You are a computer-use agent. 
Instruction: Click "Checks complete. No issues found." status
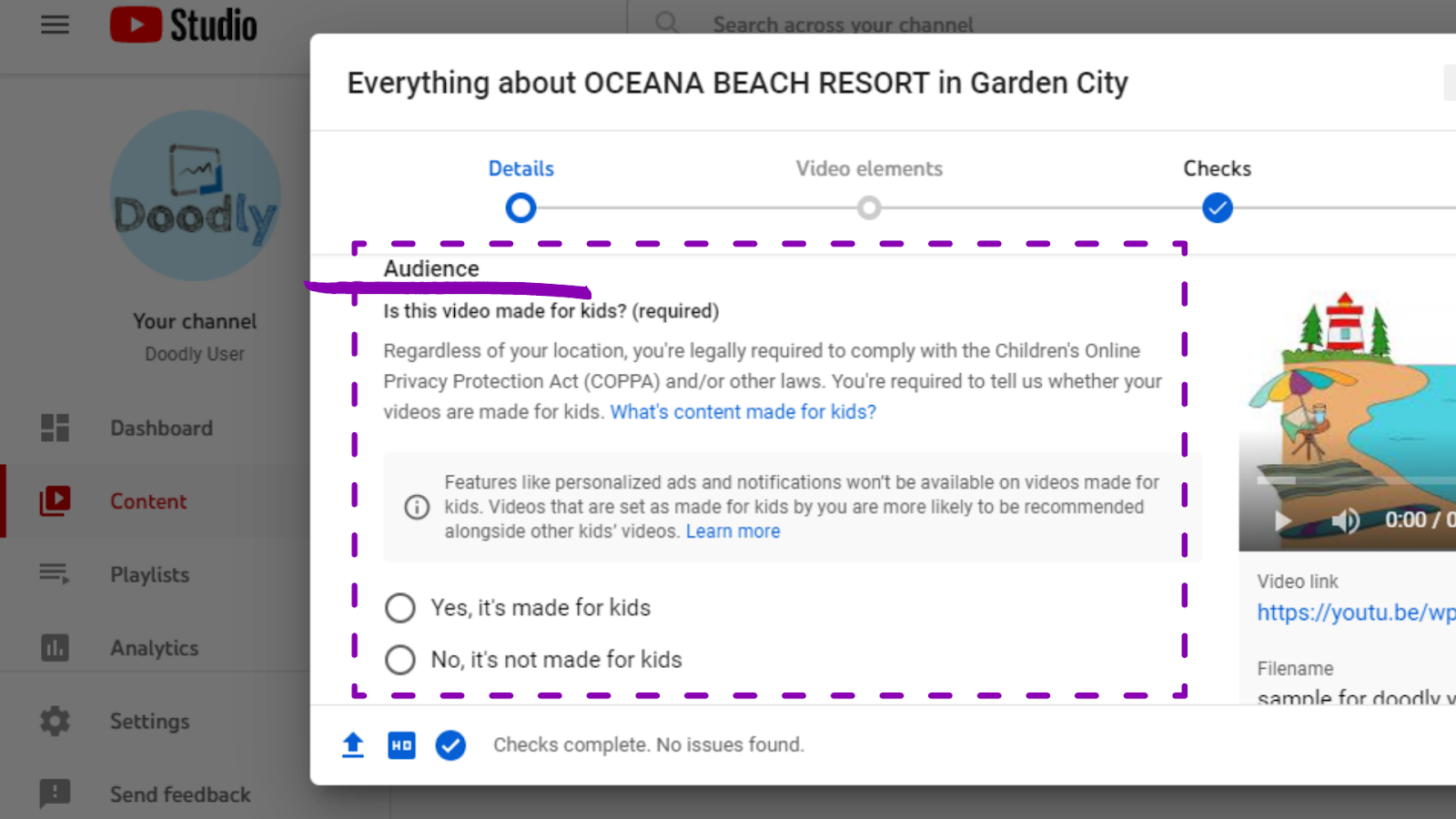649,745
